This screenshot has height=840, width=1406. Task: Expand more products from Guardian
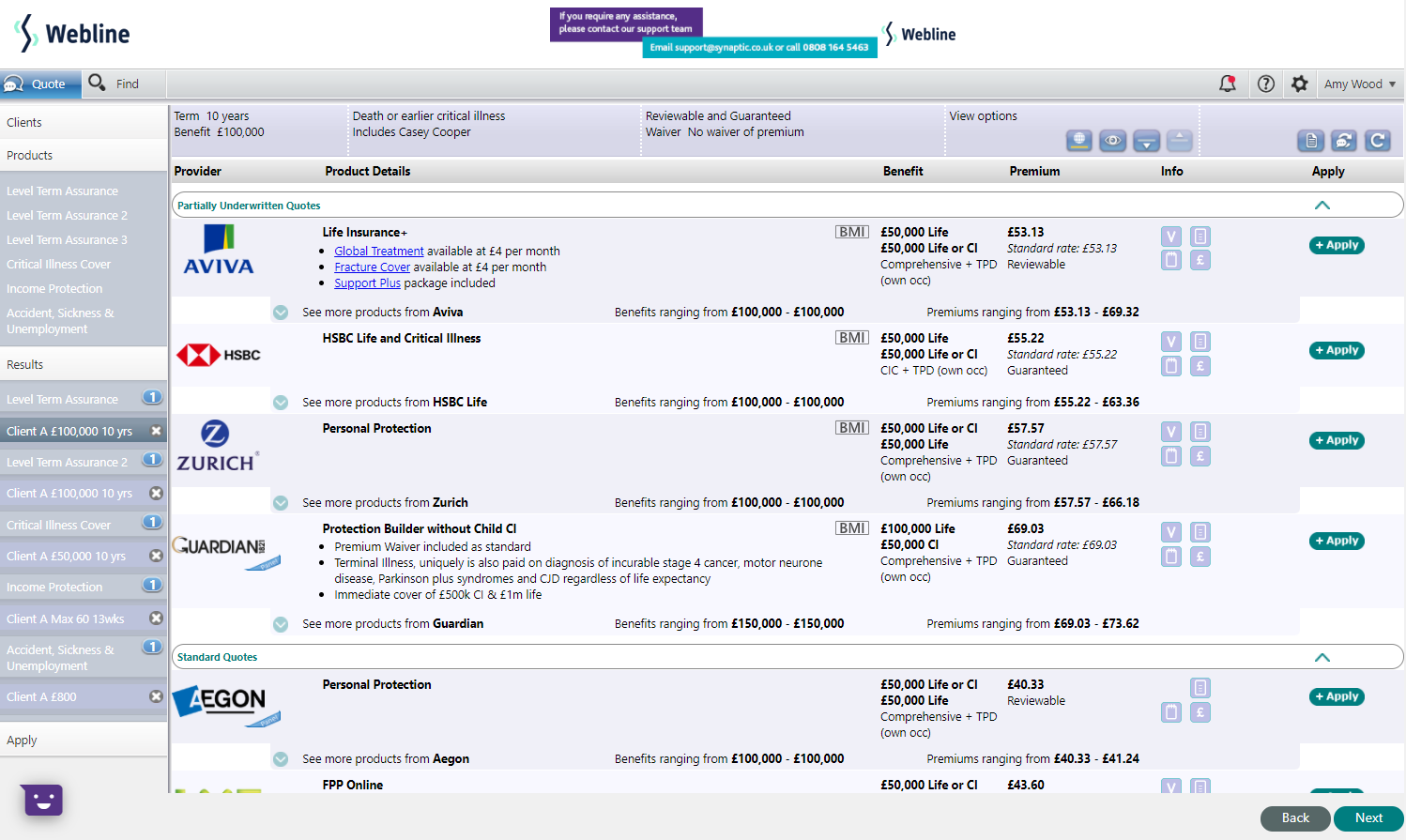point(281,624)
